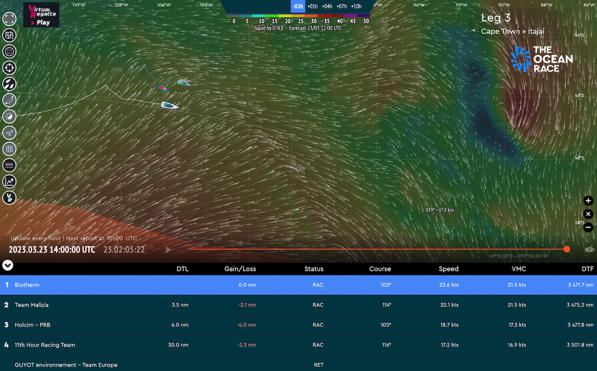Viewport: 597px width, 371px height.
Task: Click the center-on-target crosshair icon
Action: (9, 68)
